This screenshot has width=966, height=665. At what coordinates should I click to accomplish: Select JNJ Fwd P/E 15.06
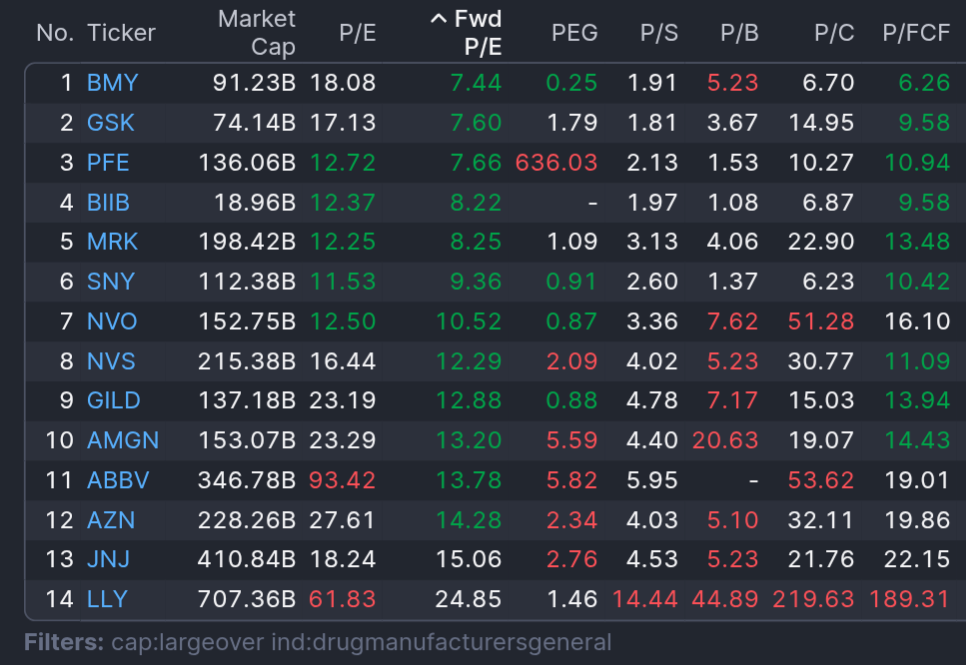(469, 559)
